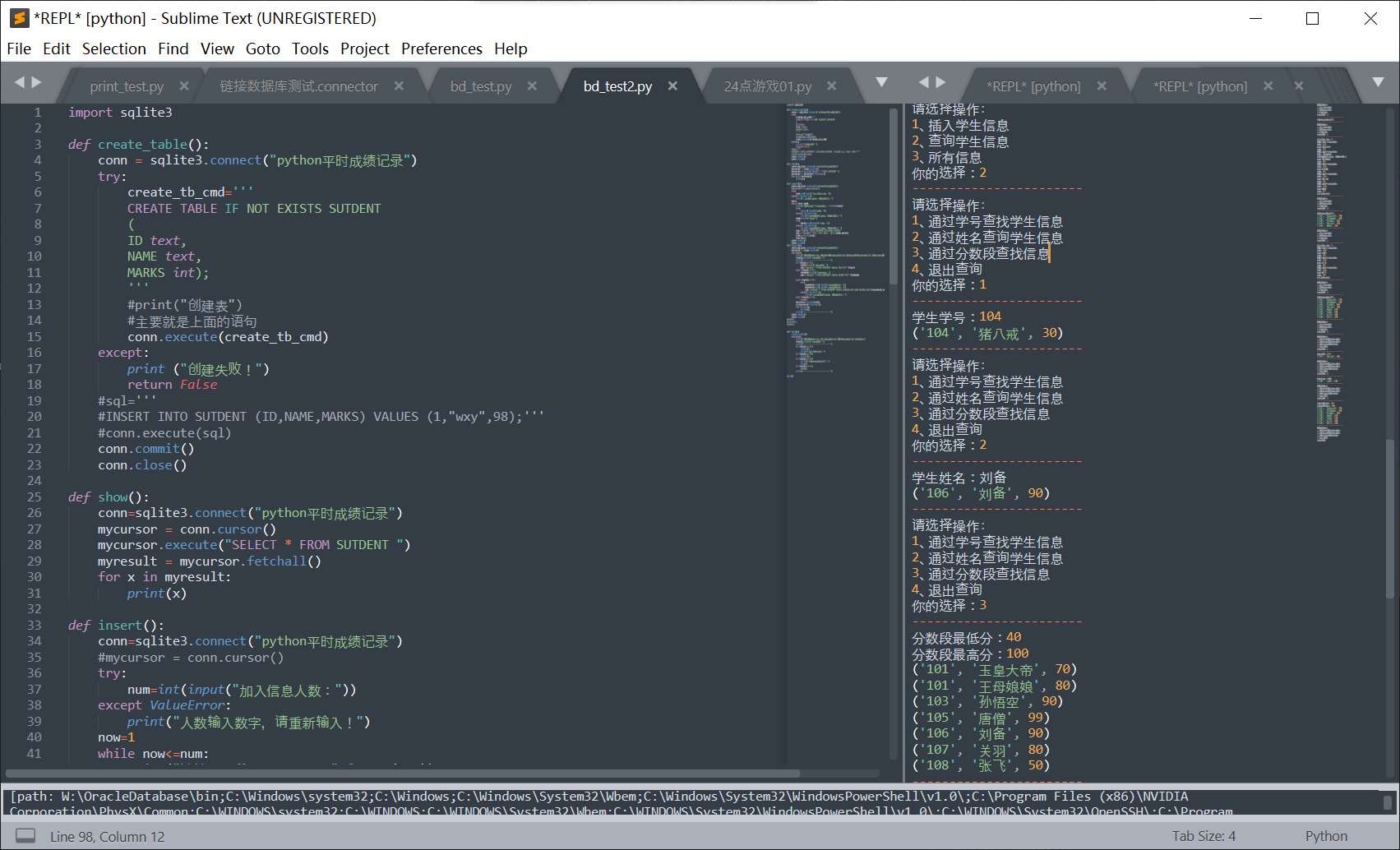Click the forward navigation arrow in left tab bar
The height and width of the screenshot is (850, 1400).
[38, 82]
